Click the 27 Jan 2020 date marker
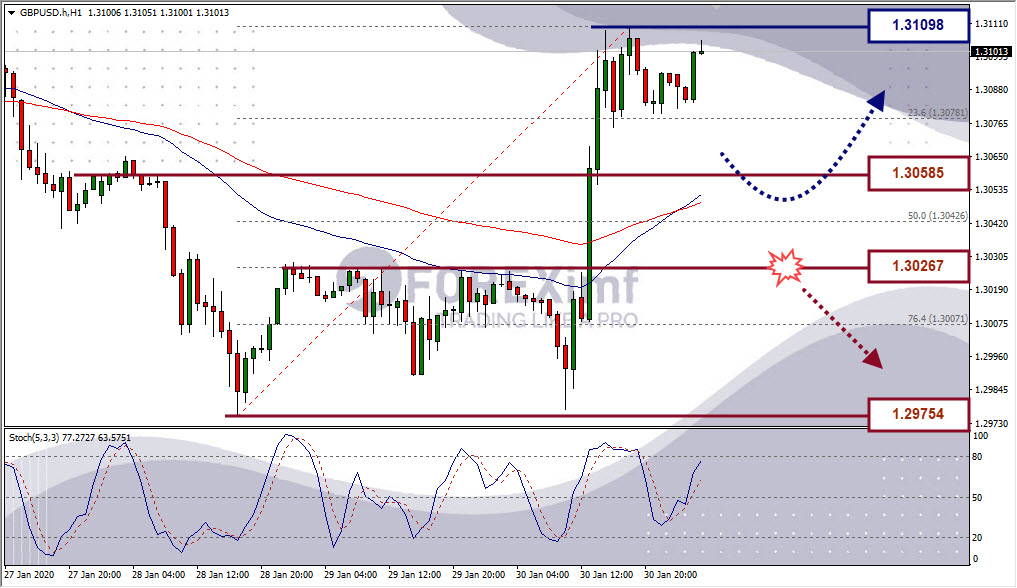1017x588 pixels. pos(29,575)
